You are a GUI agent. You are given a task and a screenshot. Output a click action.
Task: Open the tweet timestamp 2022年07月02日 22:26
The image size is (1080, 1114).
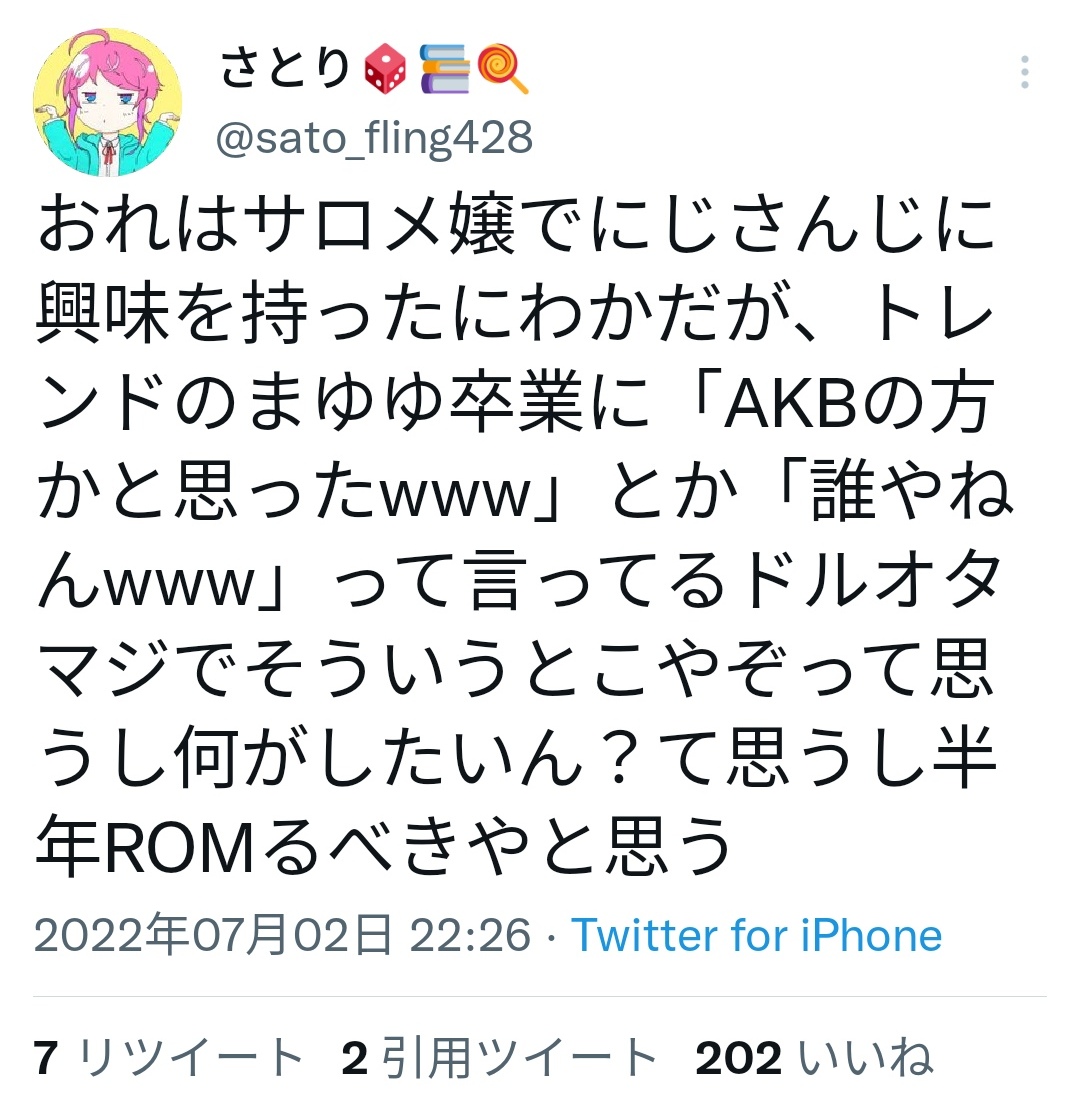coord(282,935)
